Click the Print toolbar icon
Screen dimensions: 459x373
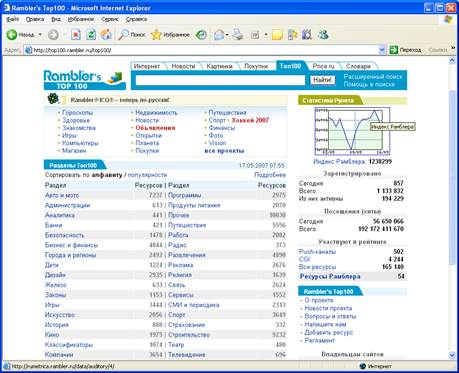coord(238,34)
